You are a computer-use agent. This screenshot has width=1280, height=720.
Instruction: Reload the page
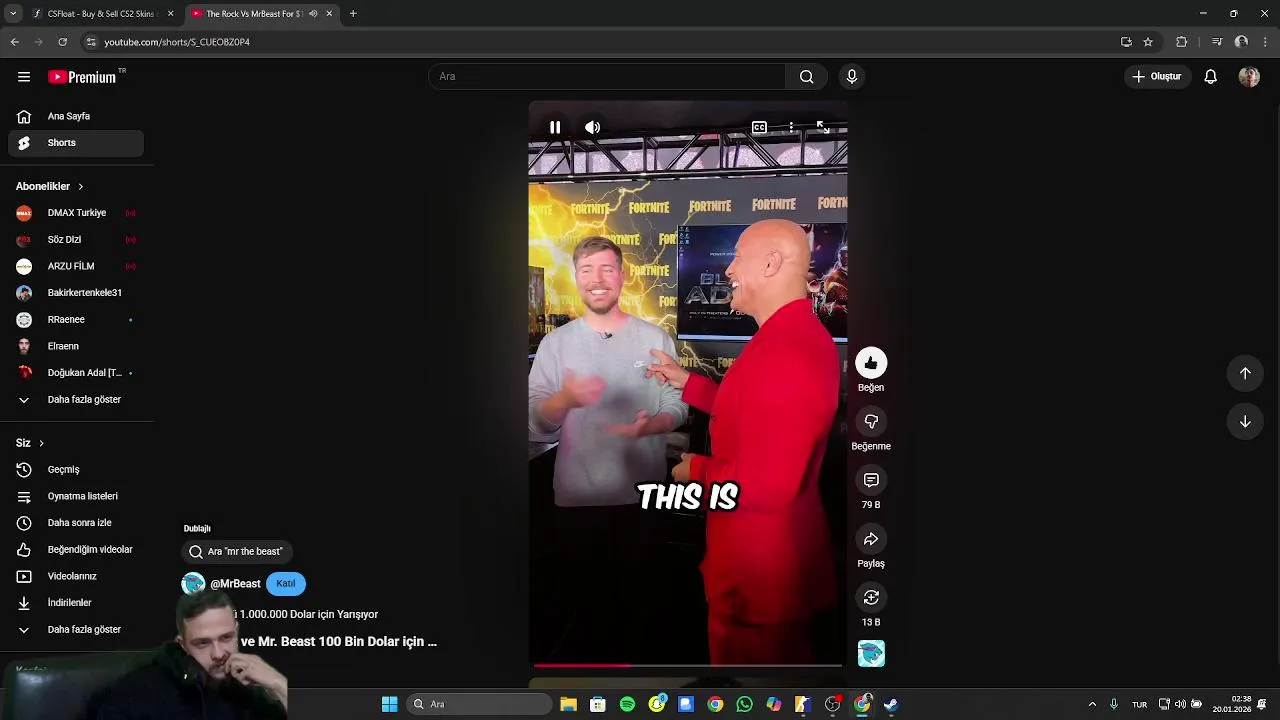(62, 42)
